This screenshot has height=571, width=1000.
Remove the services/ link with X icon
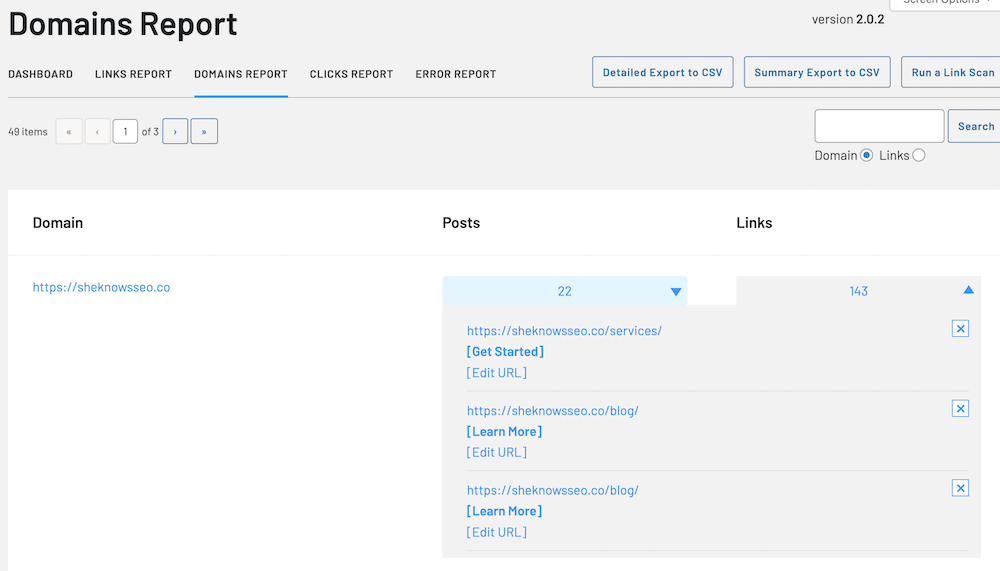click(x=960, y=329)
